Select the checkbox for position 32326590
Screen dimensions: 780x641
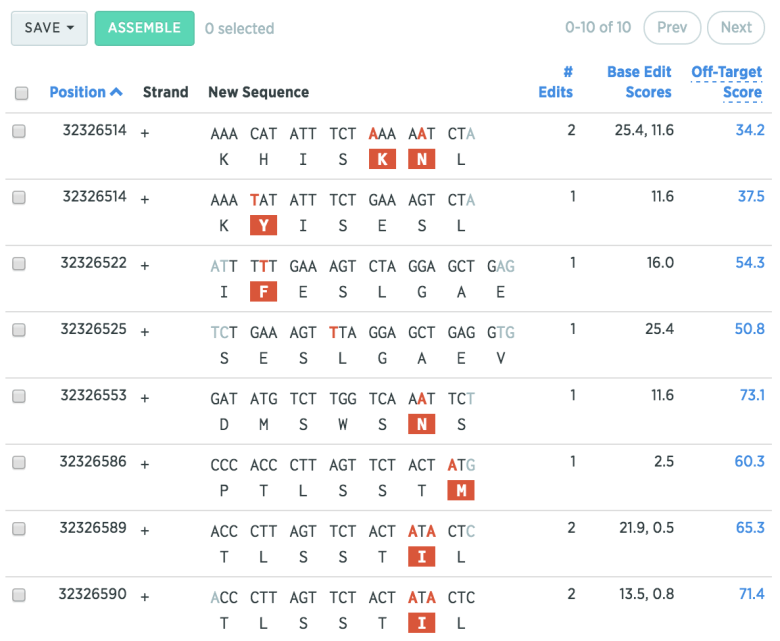coord(19,595)
